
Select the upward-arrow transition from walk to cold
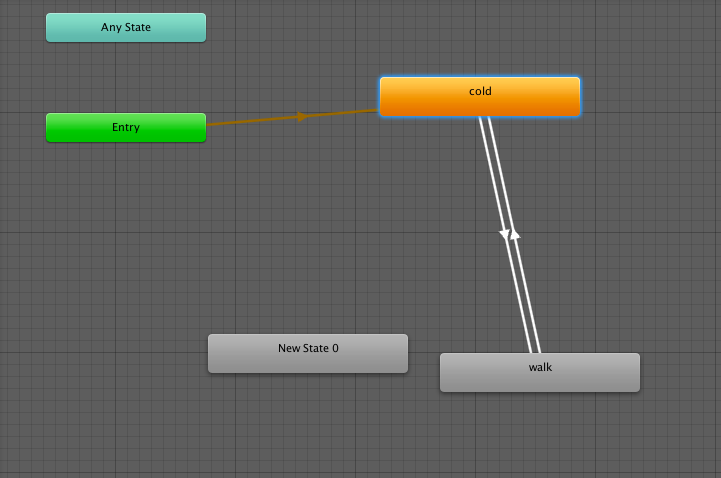pos(515,235)
